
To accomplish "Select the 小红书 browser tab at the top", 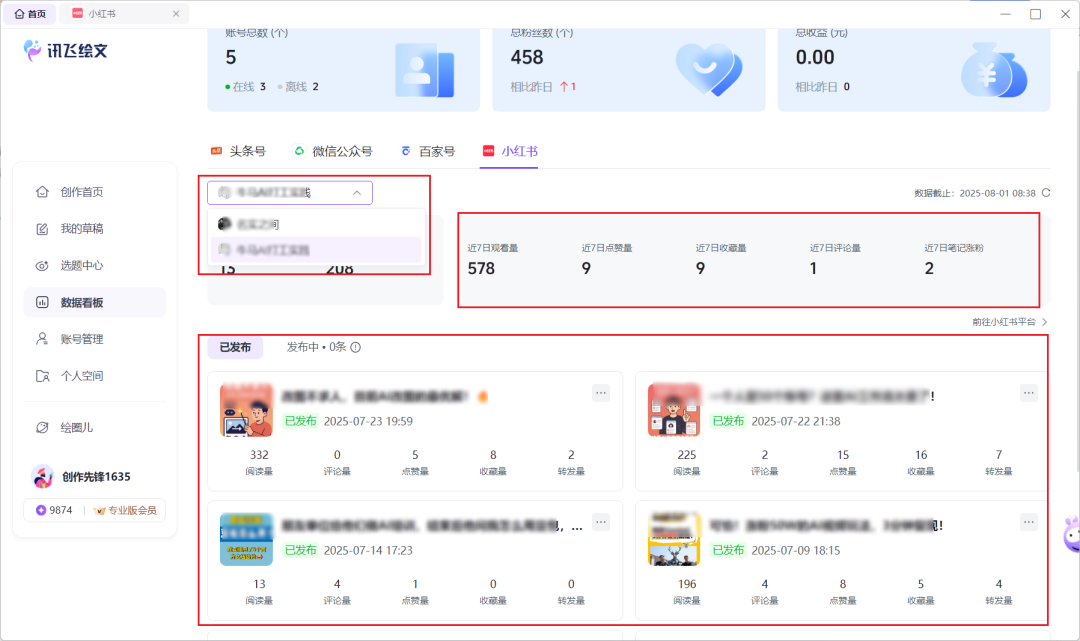I will [x=124, y=14].
